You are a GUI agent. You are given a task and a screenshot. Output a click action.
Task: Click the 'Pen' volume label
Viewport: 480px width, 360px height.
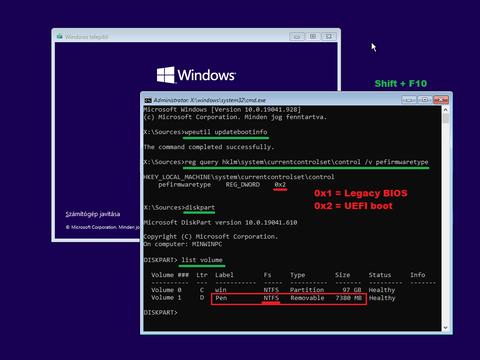pos(221,298)
